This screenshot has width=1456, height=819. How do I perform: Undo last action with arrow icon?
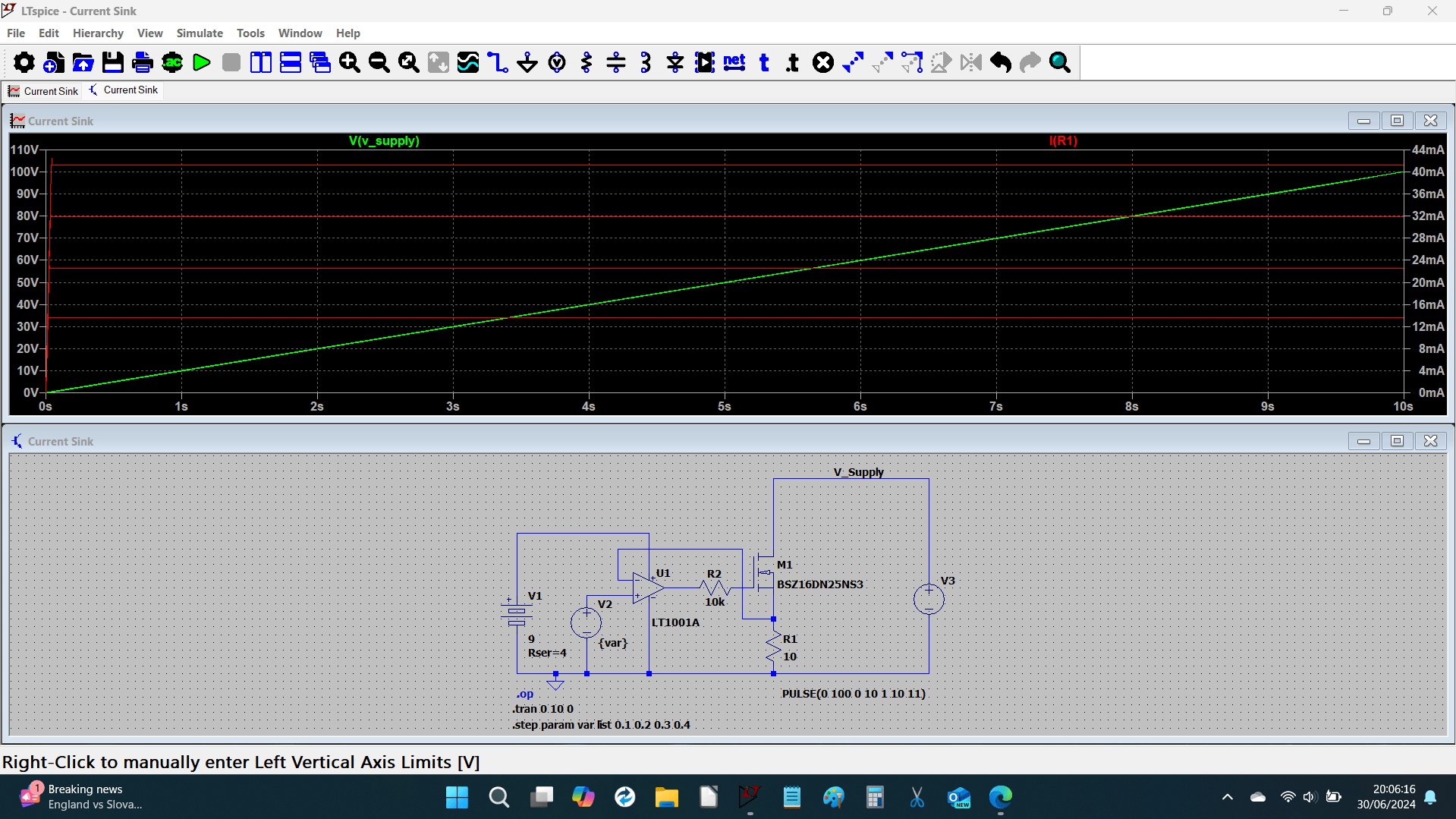pos(1001,62)
